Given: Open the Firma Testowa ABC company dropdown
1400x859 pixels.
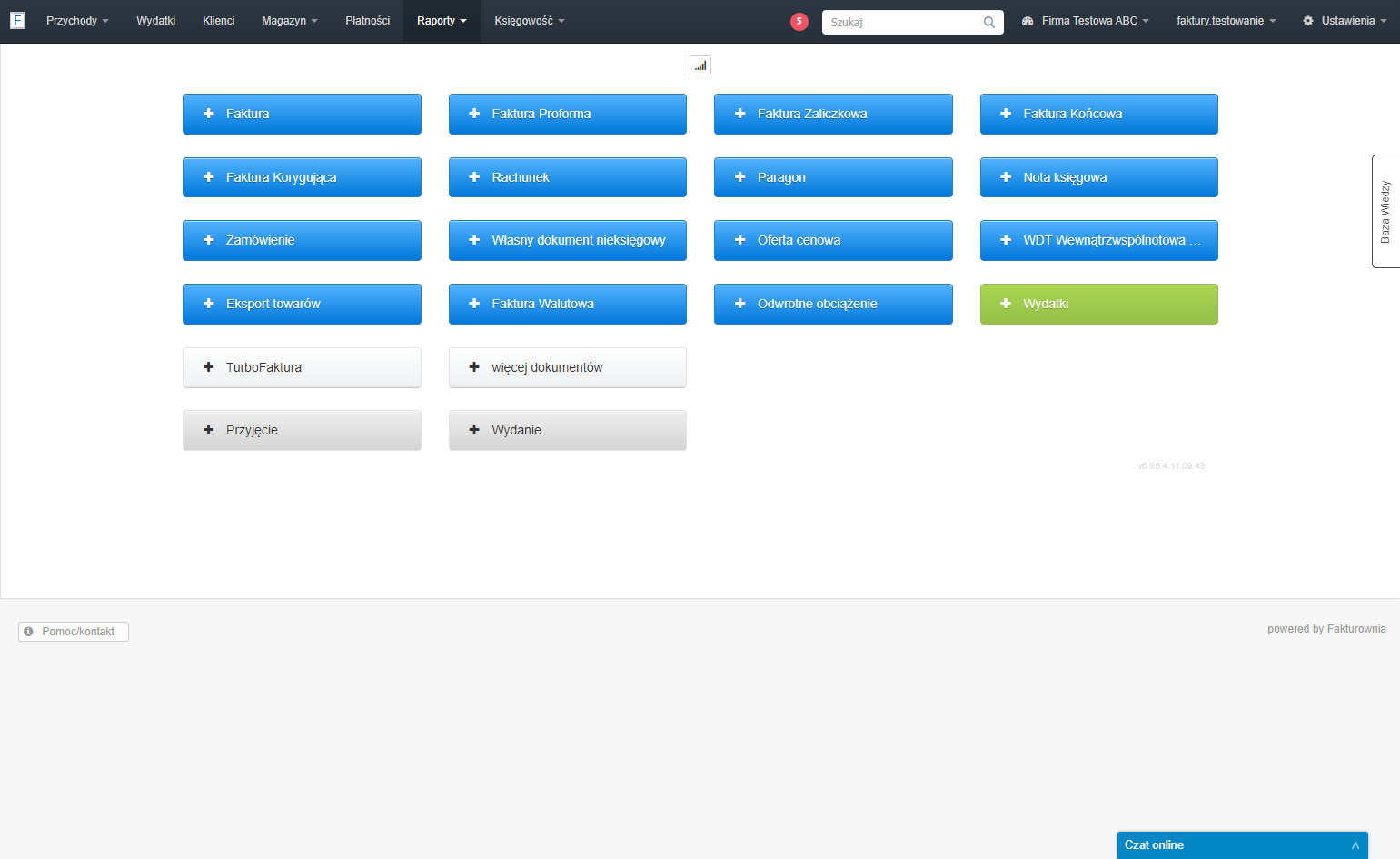Looking at the screenshot, I should point(1086,21).
